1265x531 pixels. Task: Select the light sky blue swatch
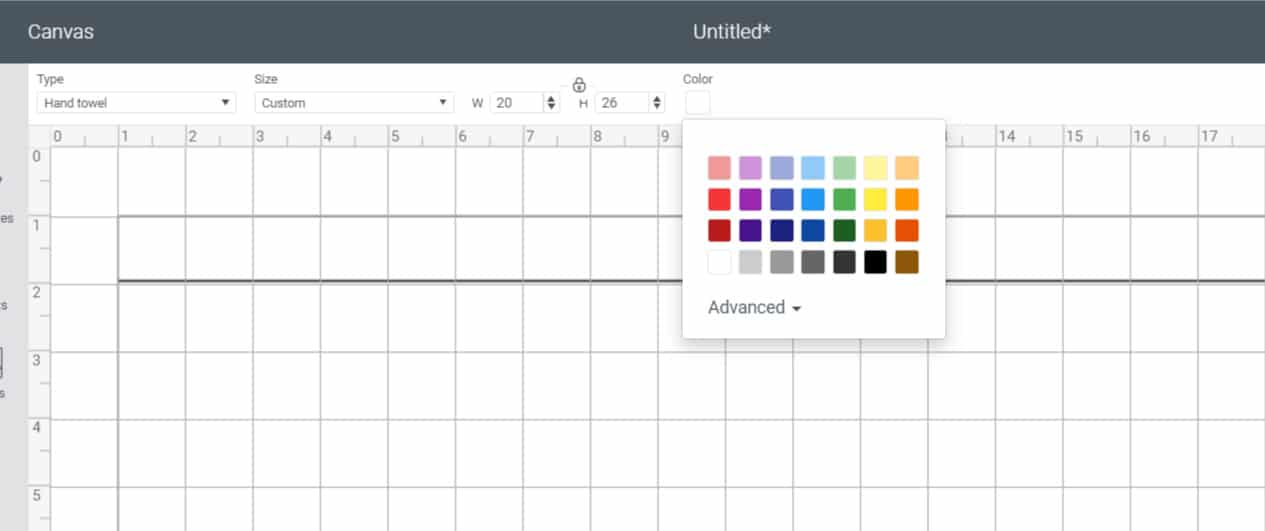tap(813, 168)
